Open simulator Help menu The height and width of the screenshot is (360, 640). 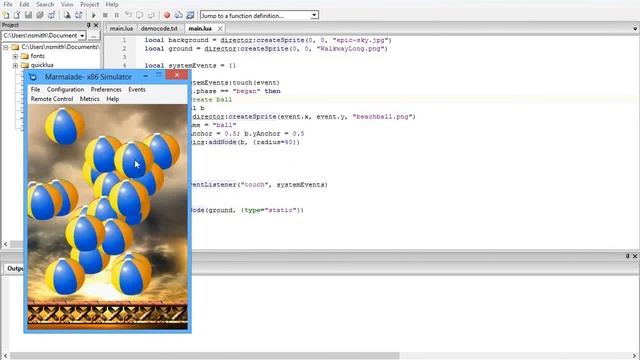[113, 99]
